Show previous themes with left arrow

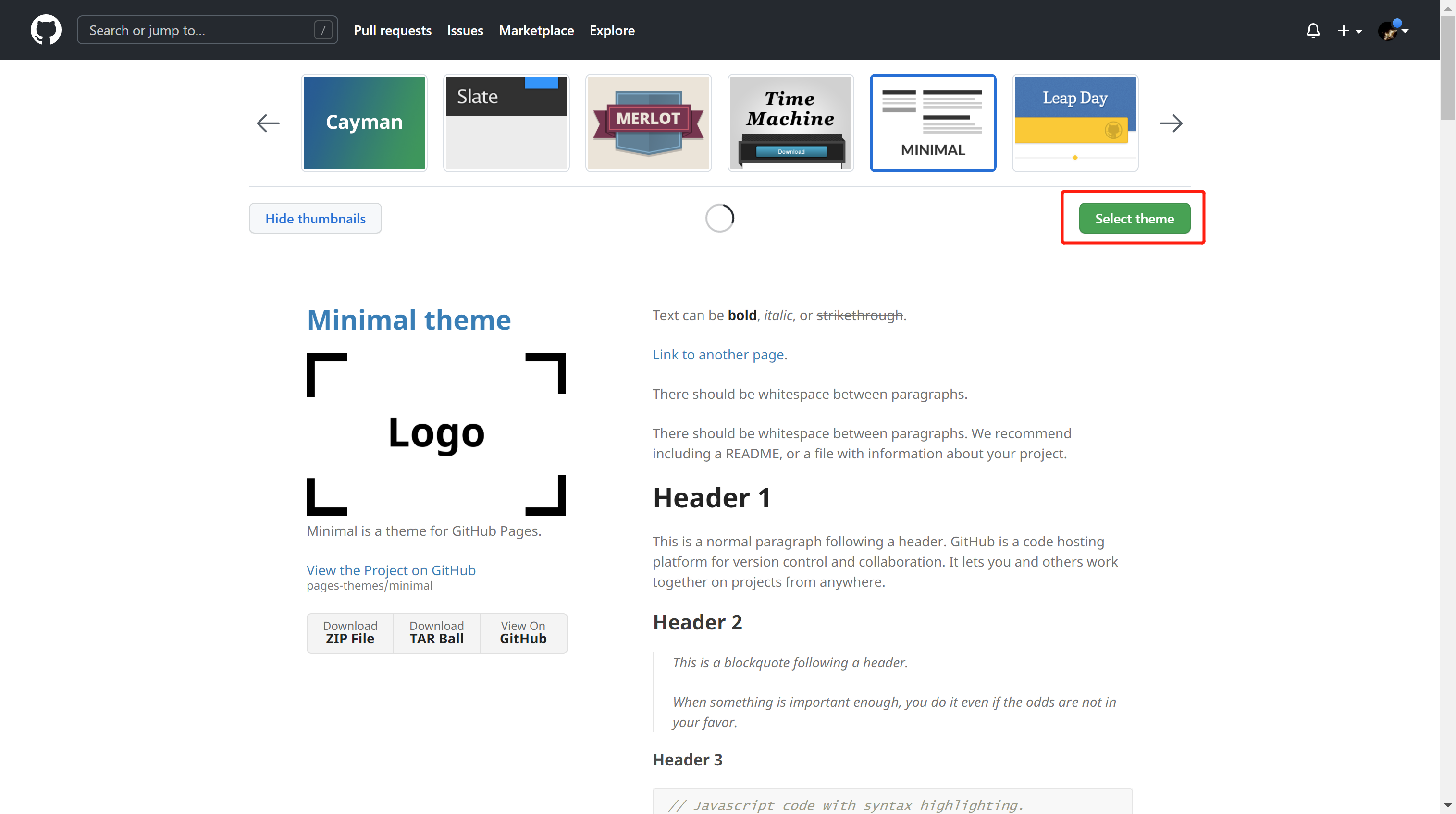(268, 123)
